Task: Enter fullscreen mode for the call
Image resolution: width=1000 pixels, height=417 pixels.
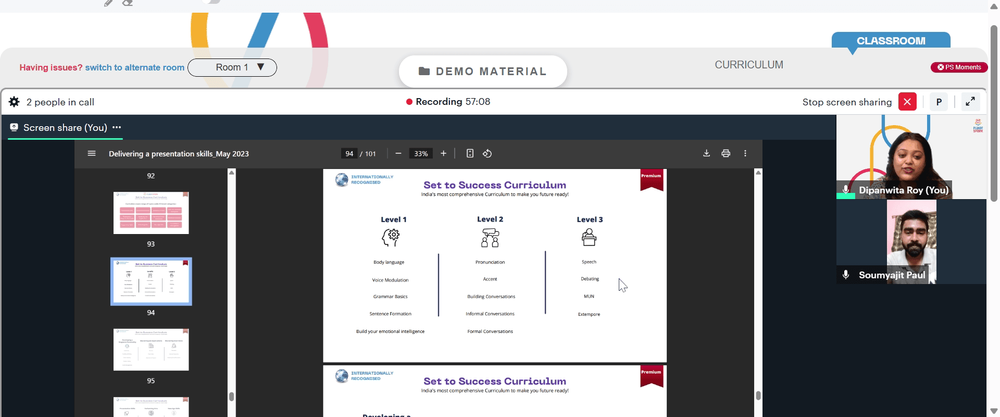Action: click(970, 102)
